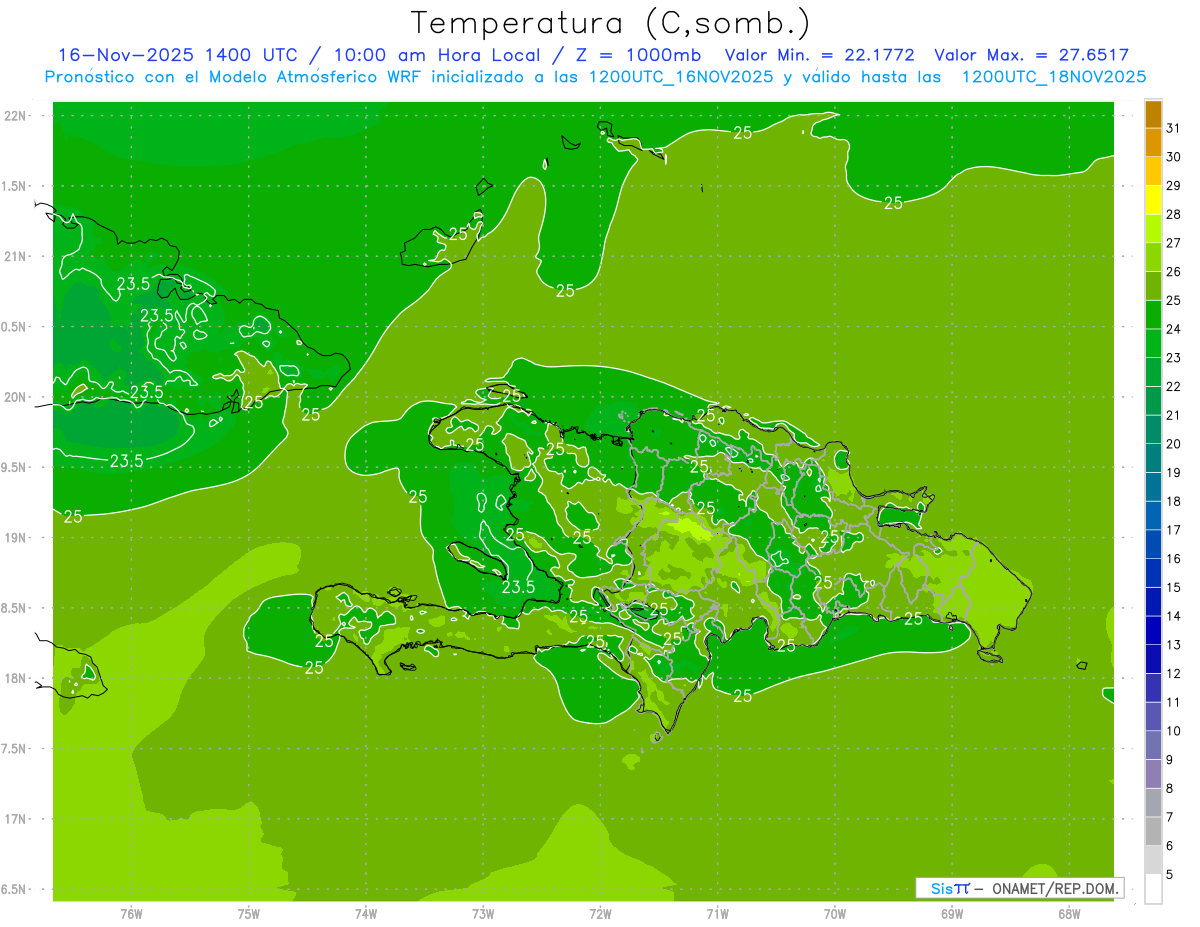This screenshot has width=1200, height=927.
Task: Click the 72W longitude axis label
Action: [x=600, y=913]
